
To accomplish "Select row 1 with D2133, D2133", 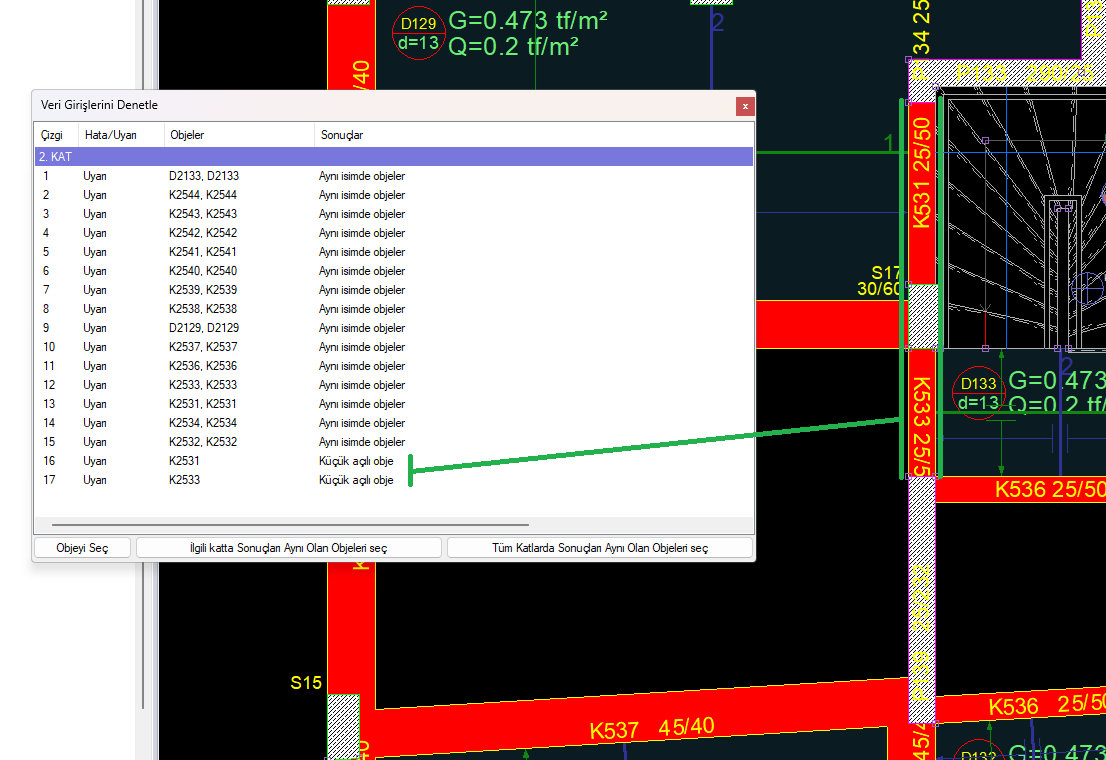I will coord(394,176).
